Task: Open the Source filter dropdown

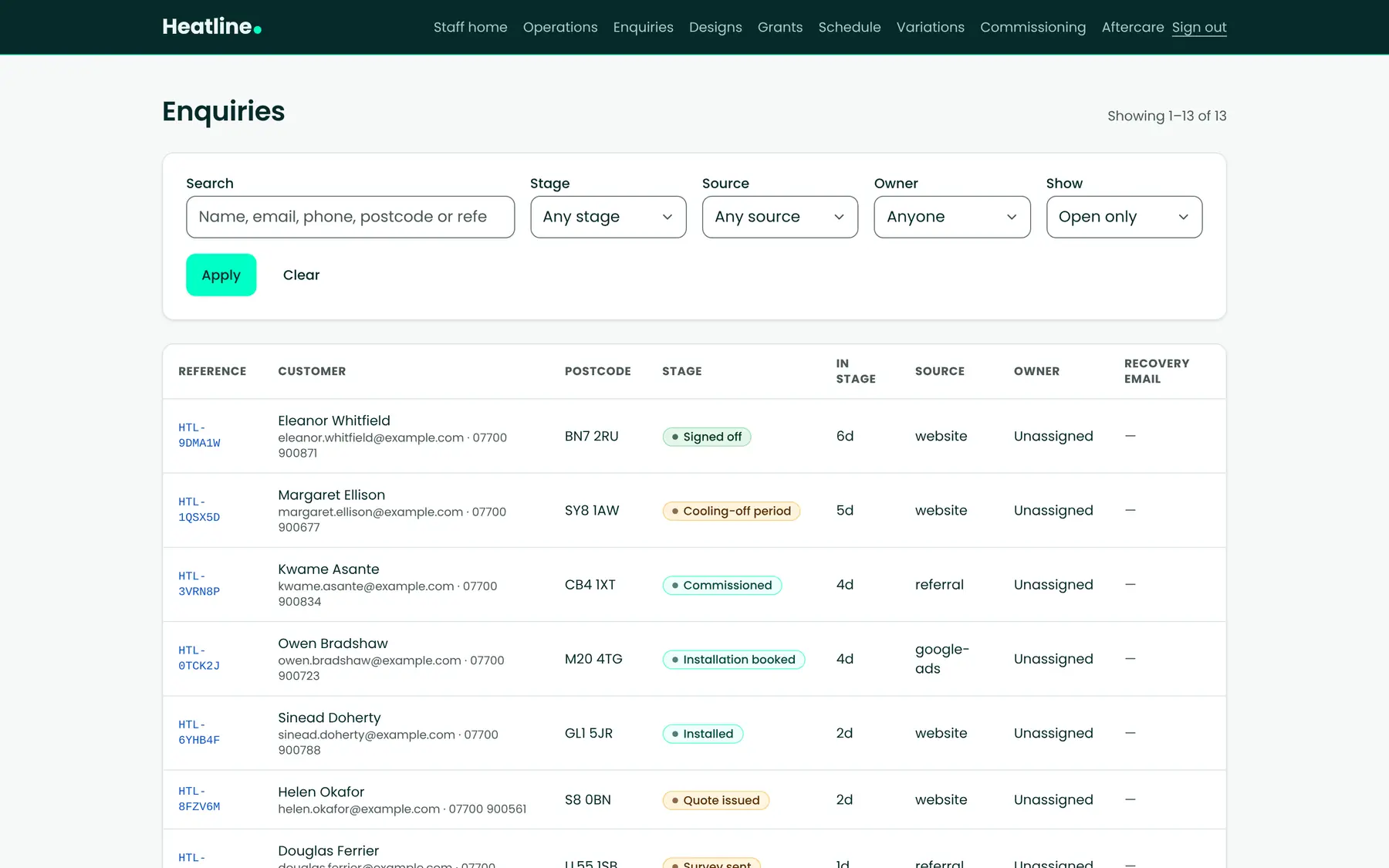Action: (780, 217)
